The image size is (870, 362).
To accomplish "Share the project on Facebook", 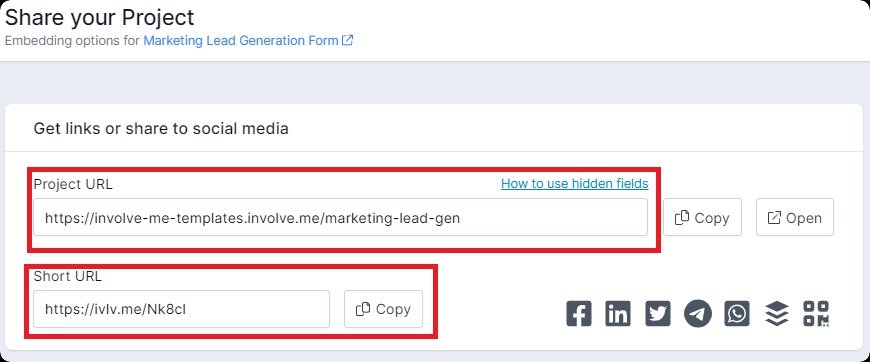I will click(x=579, y=314).
